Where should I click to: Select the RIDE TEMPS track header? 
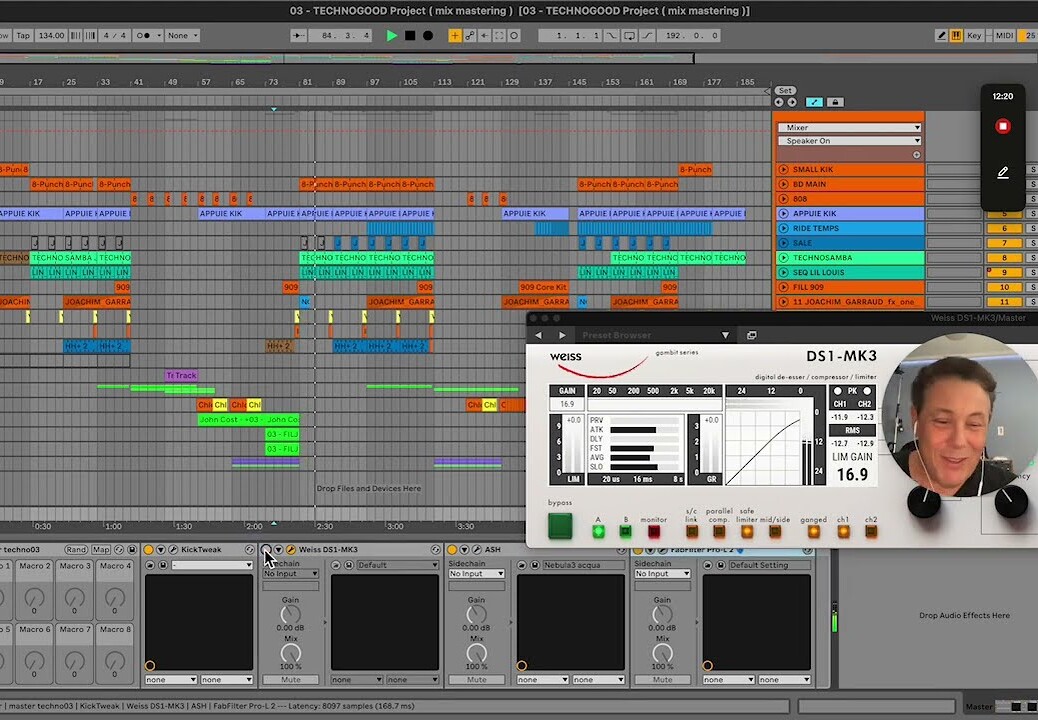pos(850,228)
